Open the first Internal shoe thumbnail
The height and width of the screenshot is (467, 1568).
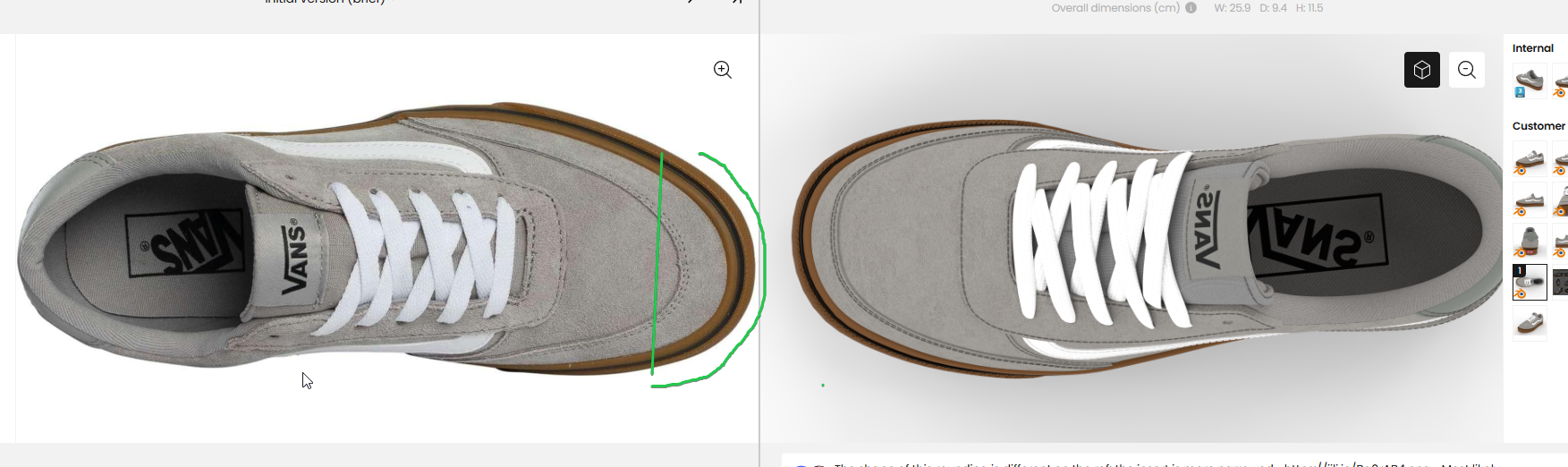1530,81
